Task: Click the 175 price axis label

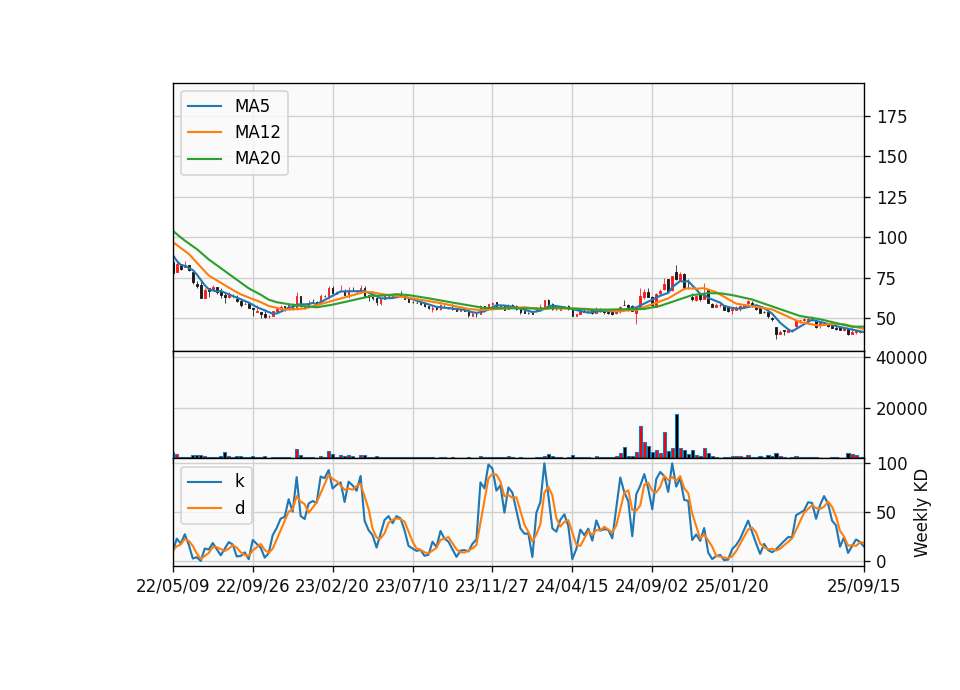Action: click(x=892, y=117)
